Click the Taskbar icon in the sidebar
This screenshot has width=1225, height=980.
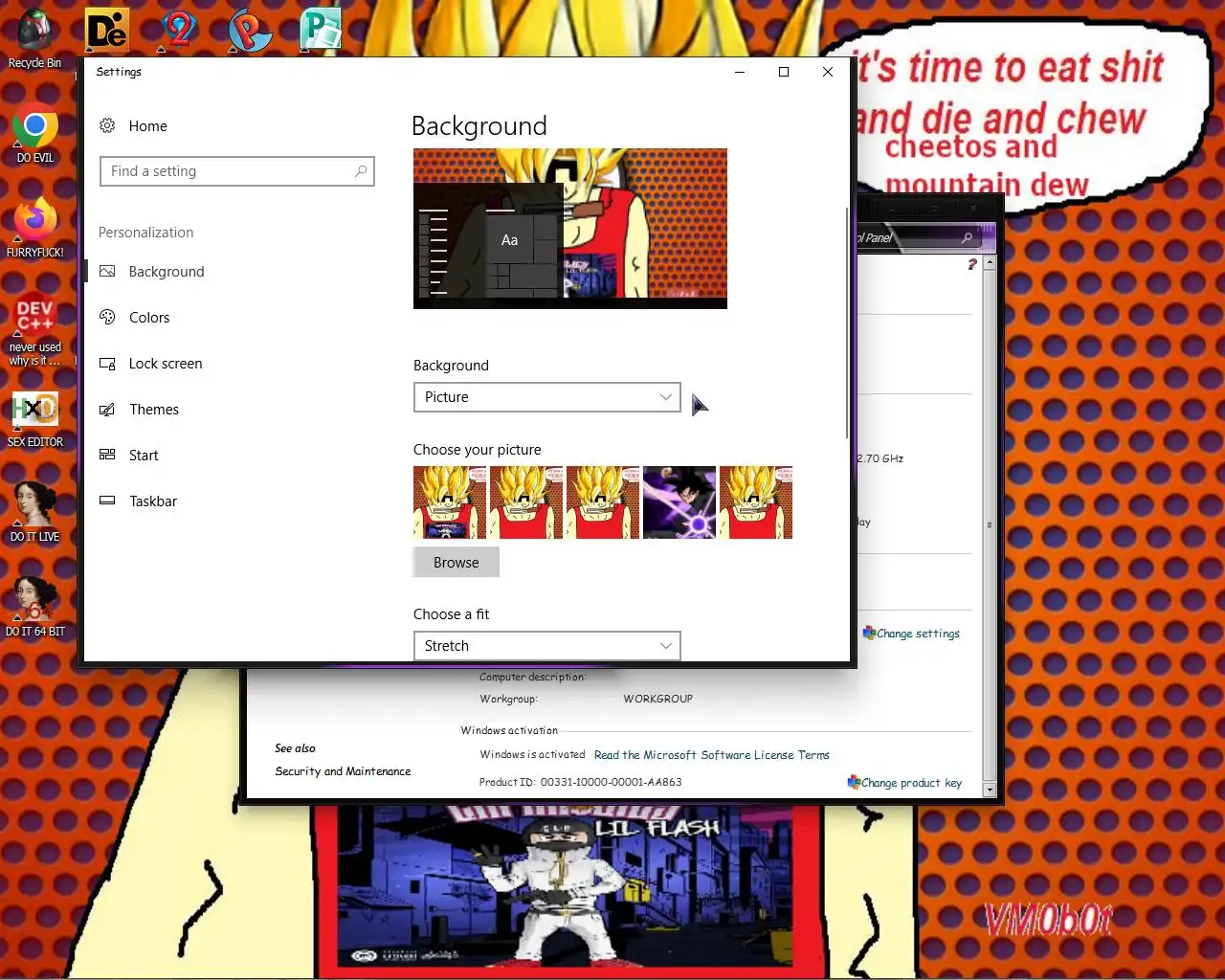pyautogui.click(x=107, y=501)
